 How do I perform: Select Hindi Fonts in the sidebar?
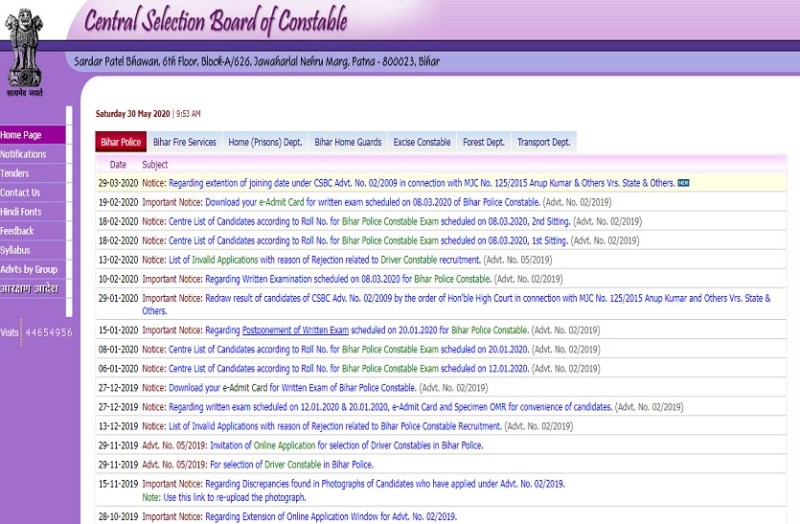click(x=21, y=212)
